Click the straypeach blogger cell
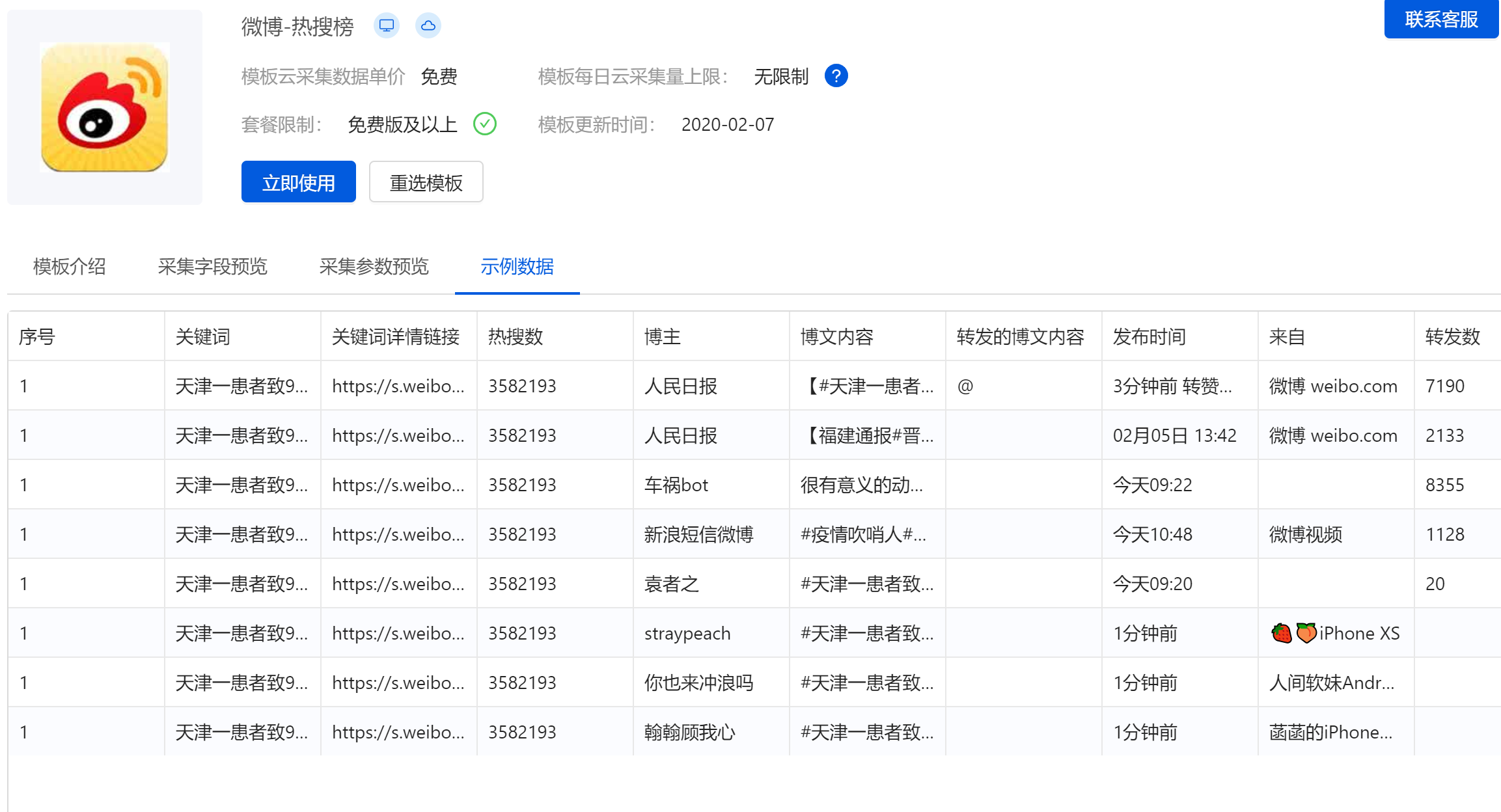The width and height of the screenshot is (1501, 812). [687, 634]
